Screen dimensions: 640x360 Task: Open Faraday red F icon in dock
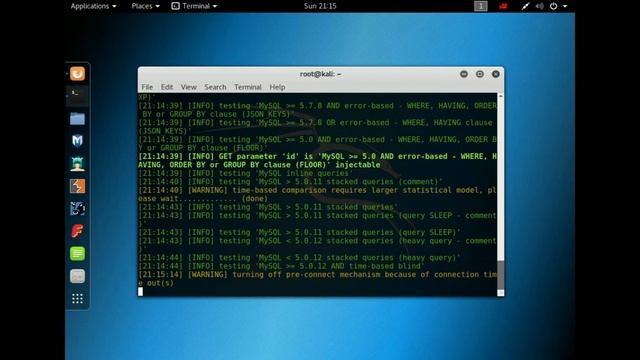[x=78, y=231]
